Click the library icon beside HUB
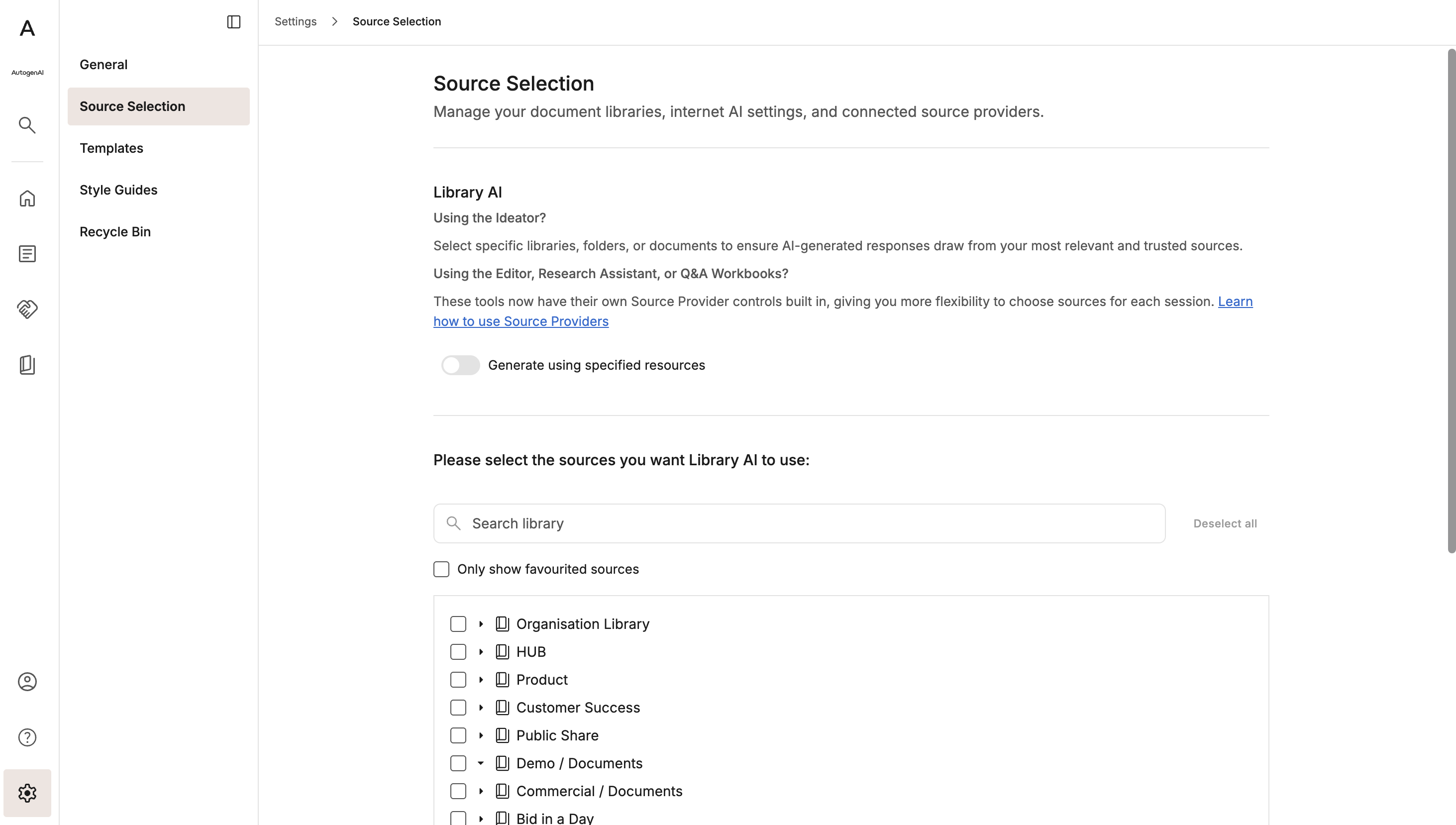This screenshot has width=1456, height=825. click(503, 652)
